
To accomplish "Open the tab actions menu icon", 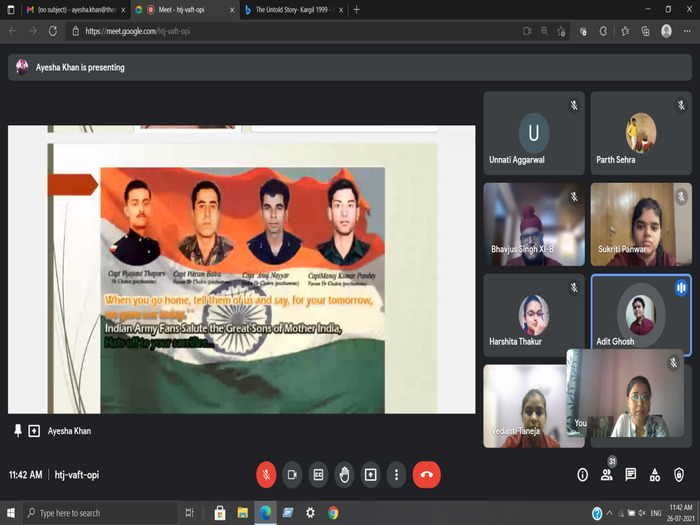I will [11, 10].
